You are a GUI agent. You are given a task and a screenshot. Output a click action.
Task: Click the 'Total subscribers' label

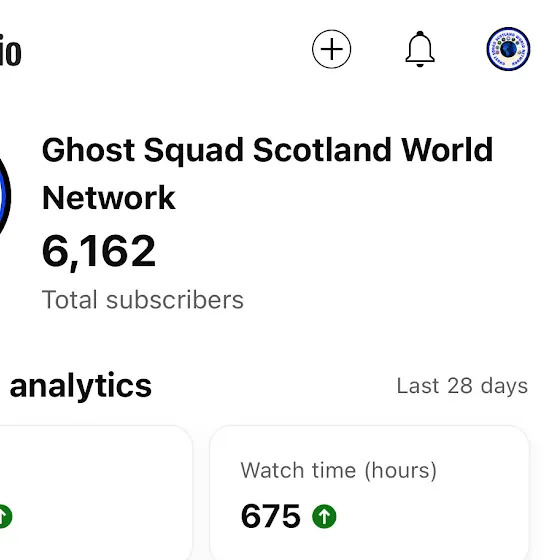pos(143,300)
